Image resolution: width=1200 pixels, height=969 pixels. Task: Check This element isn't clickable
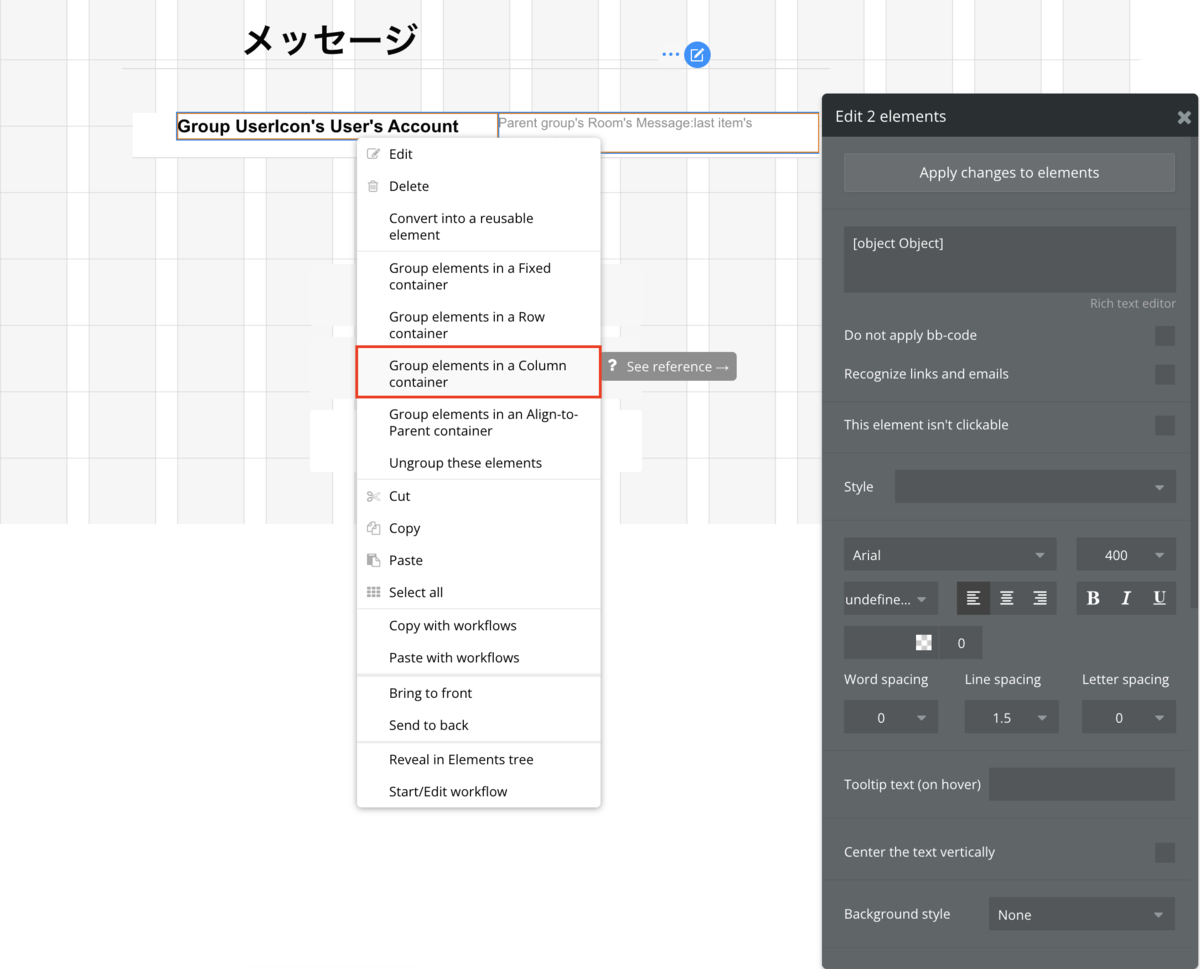click(1165, 425)
